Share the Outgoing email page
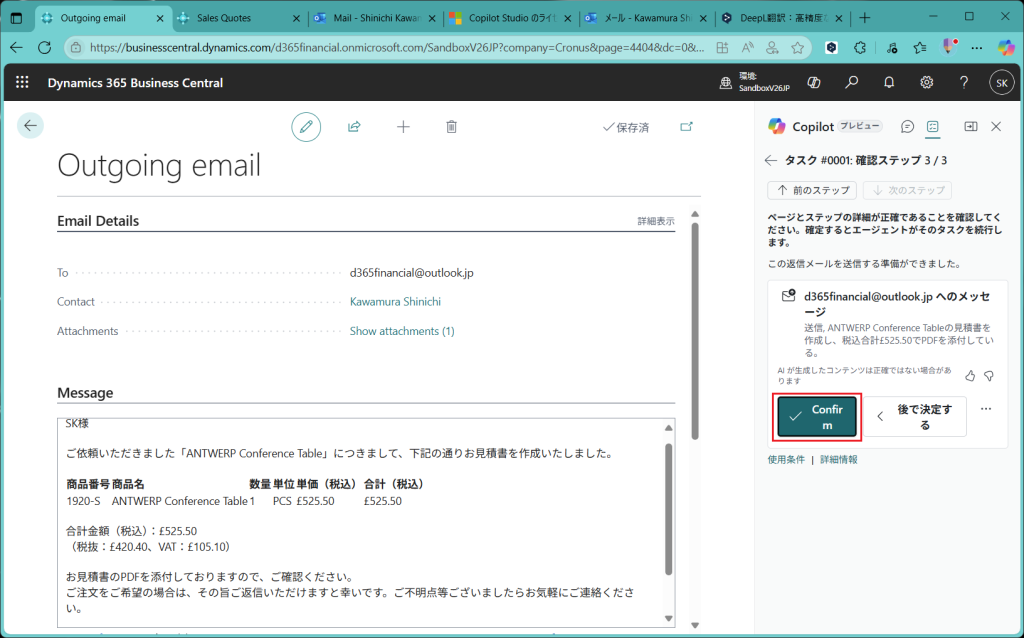 click(355, 127)
